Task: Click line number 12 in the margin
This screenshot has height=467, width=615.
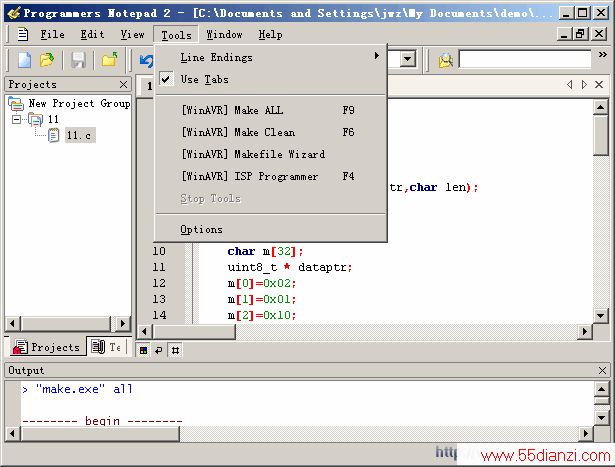Action: [x=159, y=283]
